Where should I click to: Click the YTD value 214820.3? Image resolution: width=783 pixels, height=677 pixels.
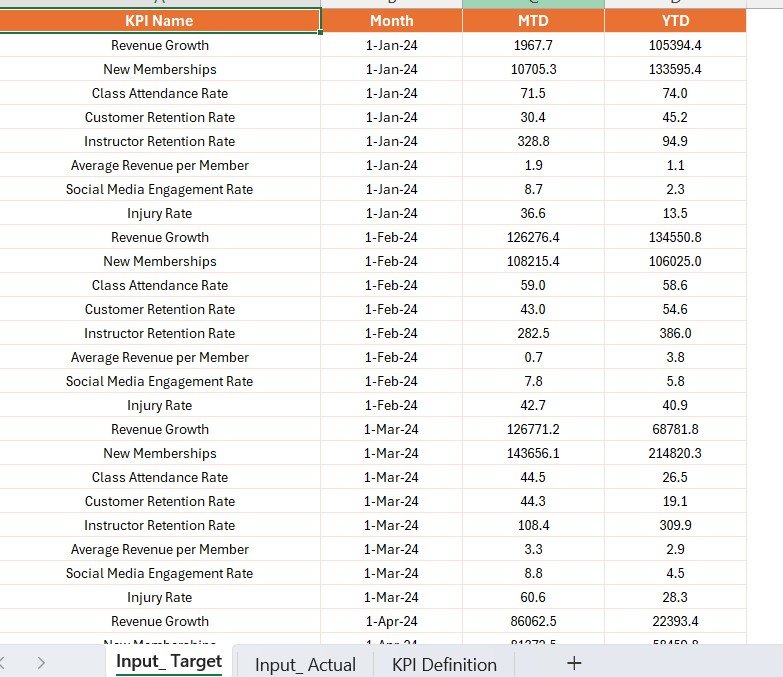coord(675,452)
